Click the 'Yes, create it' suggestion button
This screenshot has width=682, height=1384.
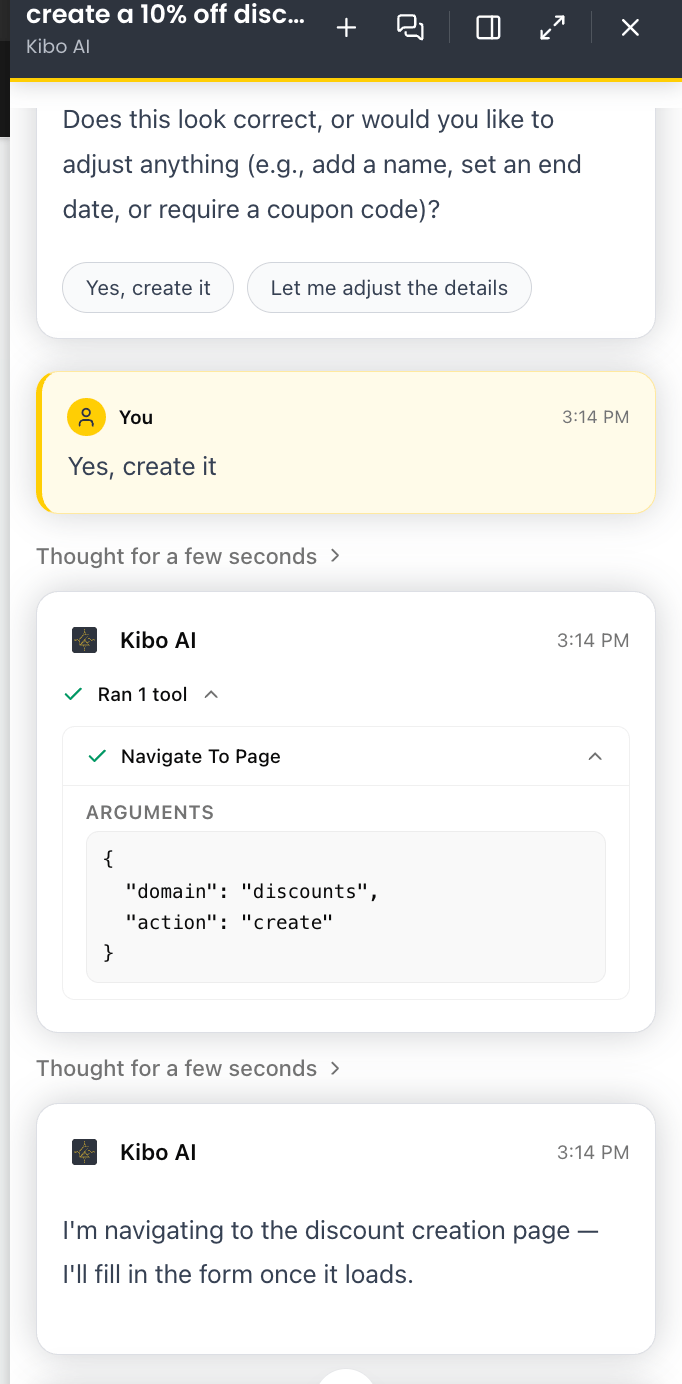[148, 288]
